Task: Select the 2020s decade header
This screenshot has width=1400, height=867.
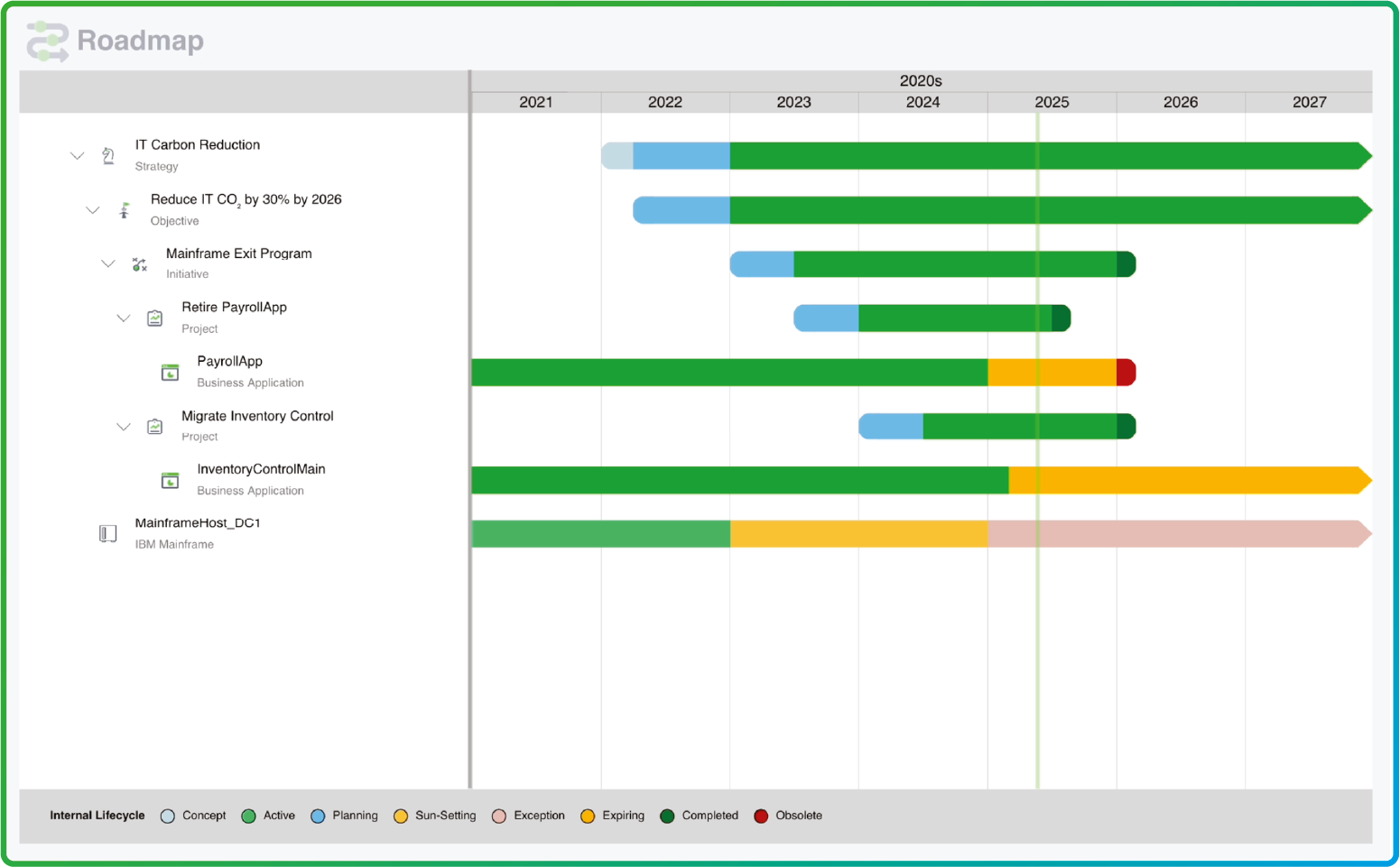Action: pyautogui.click(x=921, y=81)
